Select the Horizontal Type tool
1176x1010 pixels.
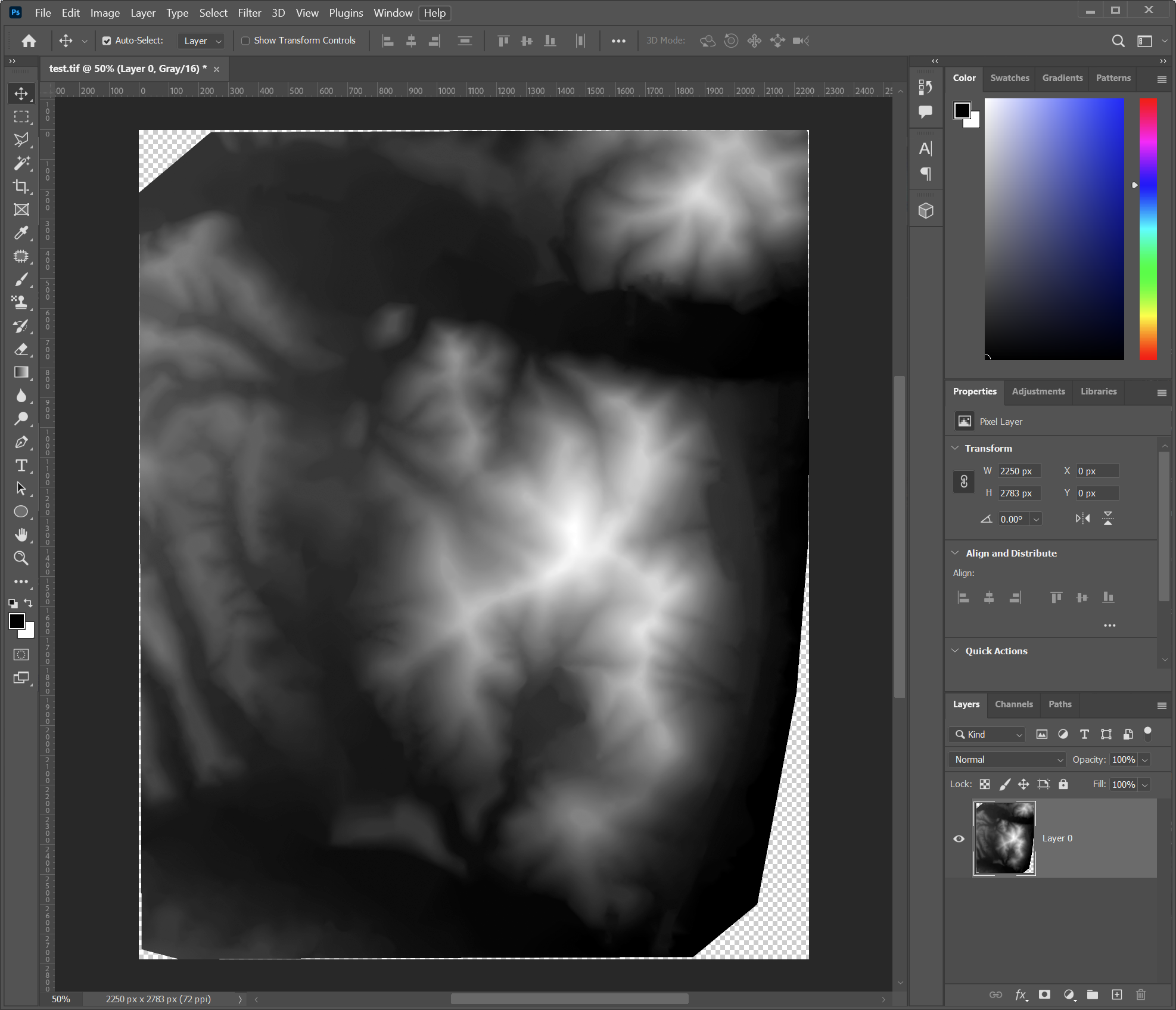click(x=21, y=465)
